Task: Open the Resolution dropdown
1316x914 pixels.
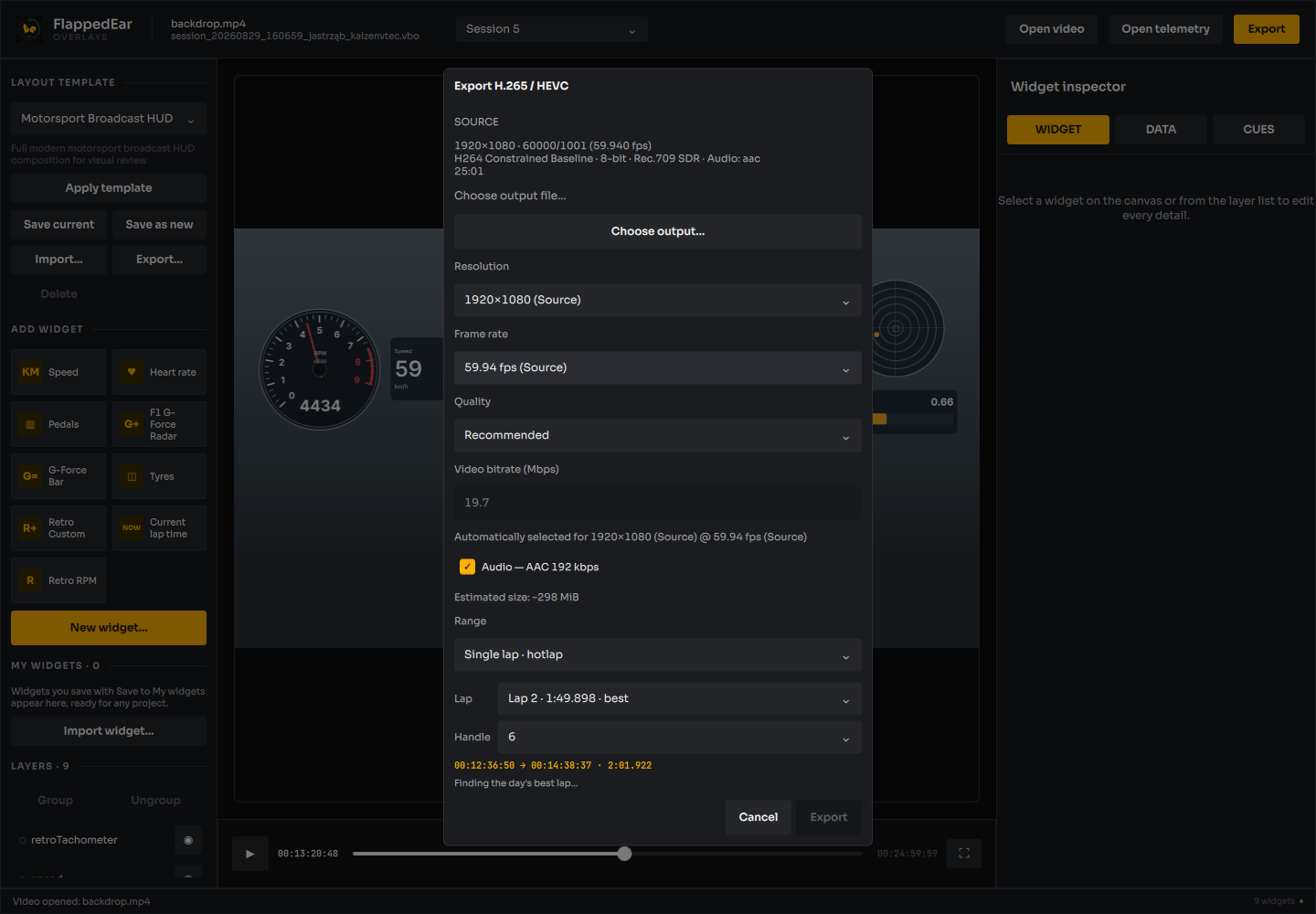Action: [x=658, y=300]
